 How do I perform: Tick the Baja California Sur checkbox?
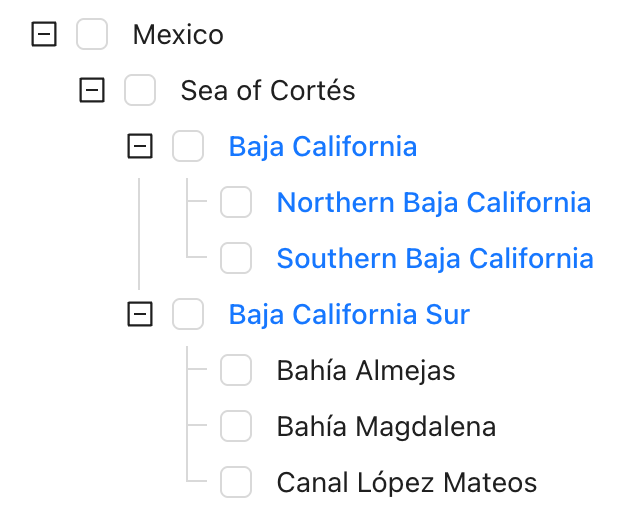[x=188, y=315]
